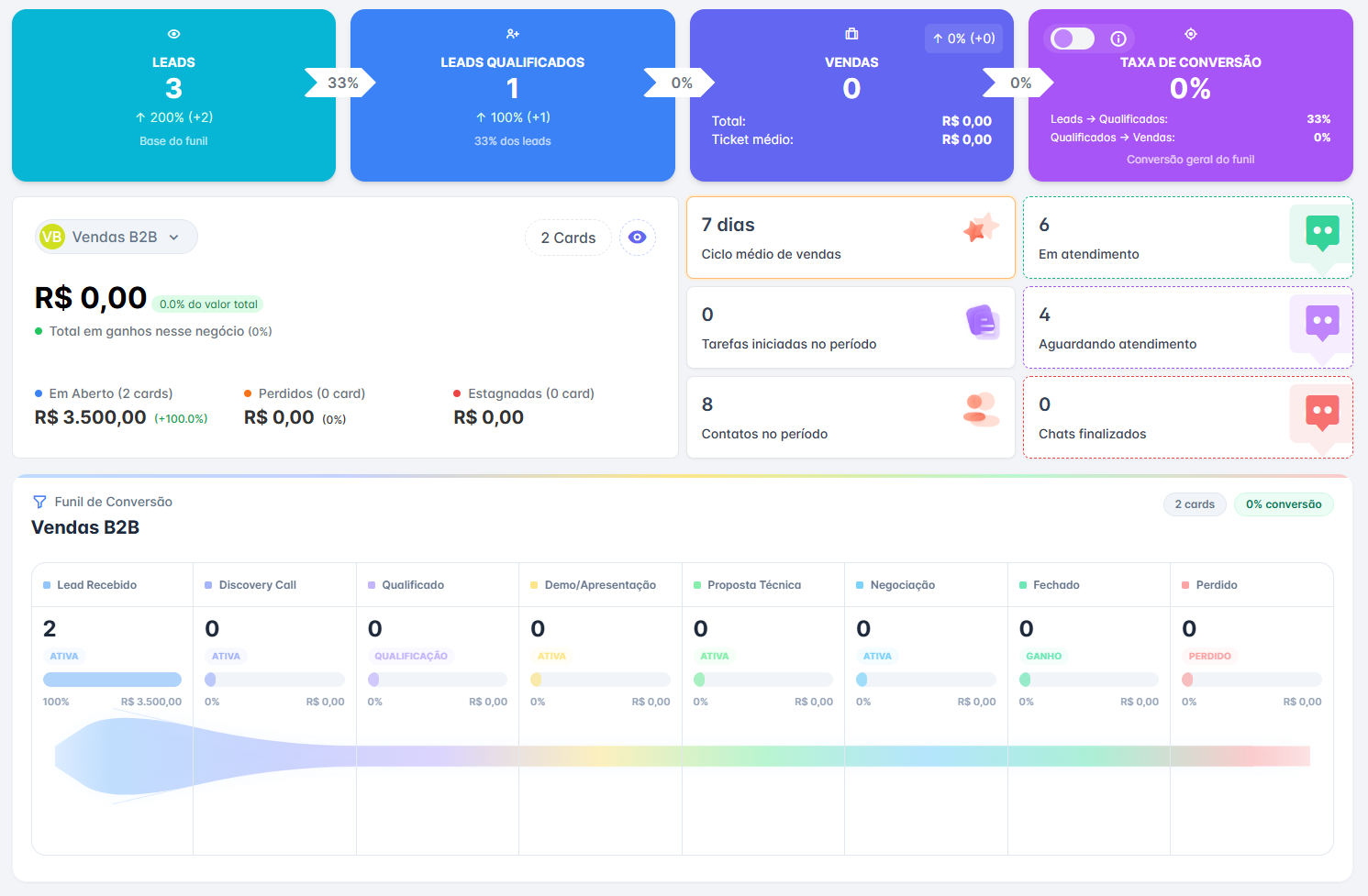Select the Perdido stage header
The height and width of the screenshot is (896, 1368).
click(x=1251, y=585)
